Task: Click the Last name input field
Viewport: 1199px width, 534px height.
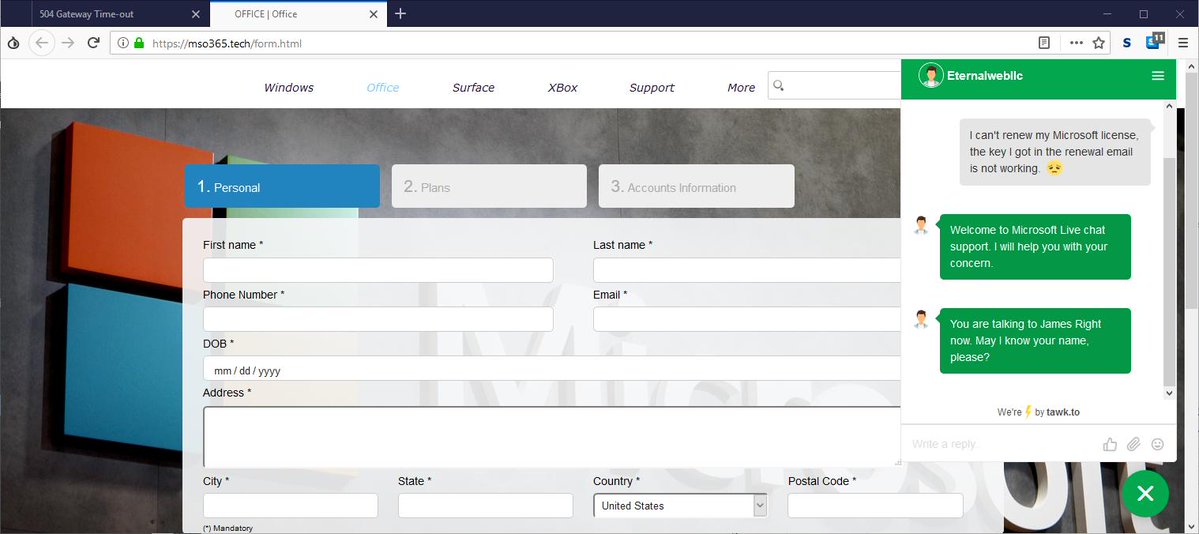Action: [x=747, y=270]
